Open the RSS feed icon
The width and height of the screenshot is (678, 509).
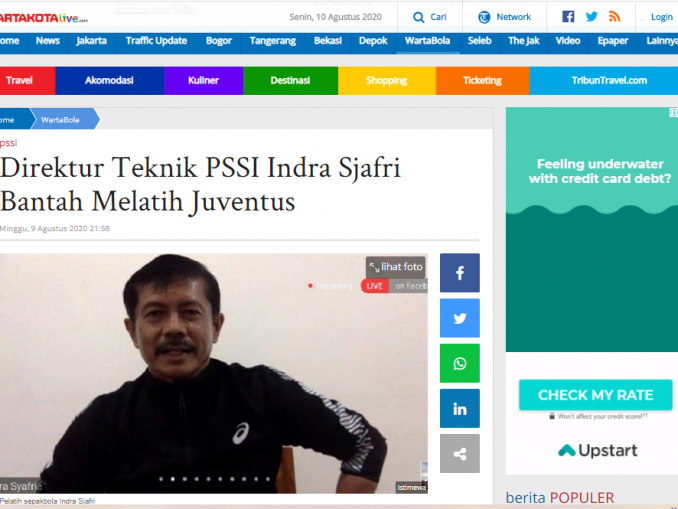614,16
